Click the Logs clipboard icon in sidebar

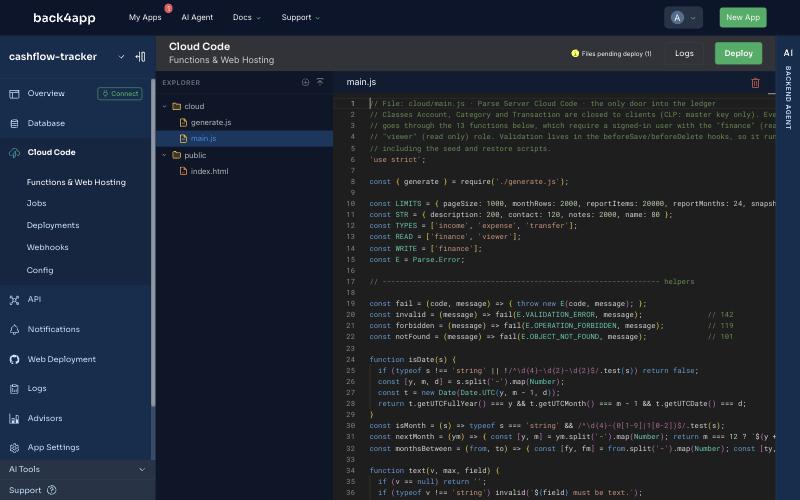tap(14, 389)
